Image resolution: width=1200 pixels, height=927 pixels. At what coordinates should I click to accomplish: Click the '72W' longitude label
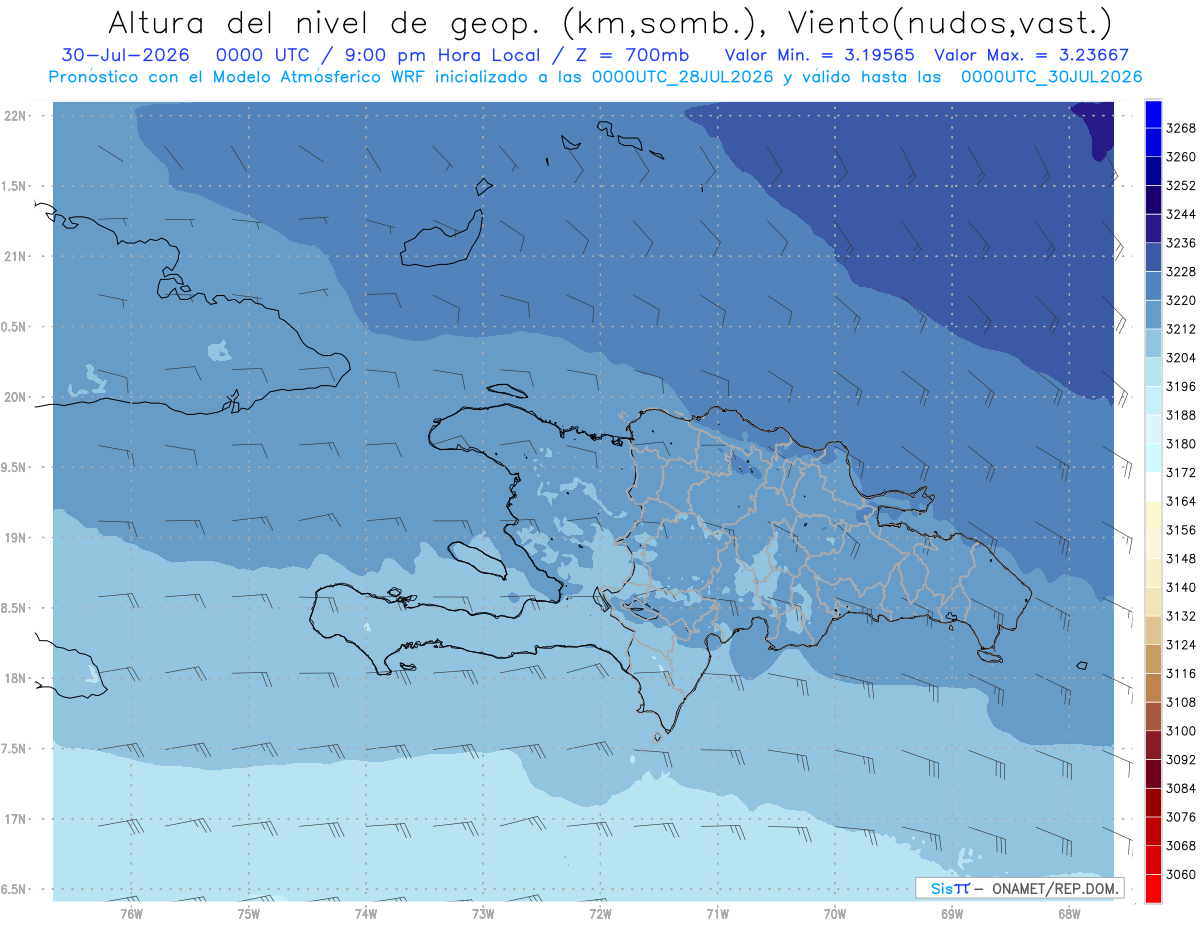[600, 913]
